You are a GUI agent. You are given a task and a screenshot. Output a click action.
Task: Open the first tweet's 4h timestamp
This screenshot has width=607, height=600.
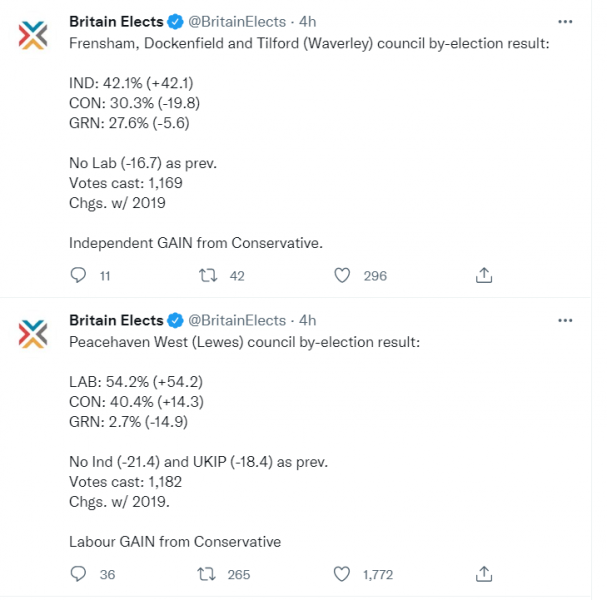click(308, 21)
